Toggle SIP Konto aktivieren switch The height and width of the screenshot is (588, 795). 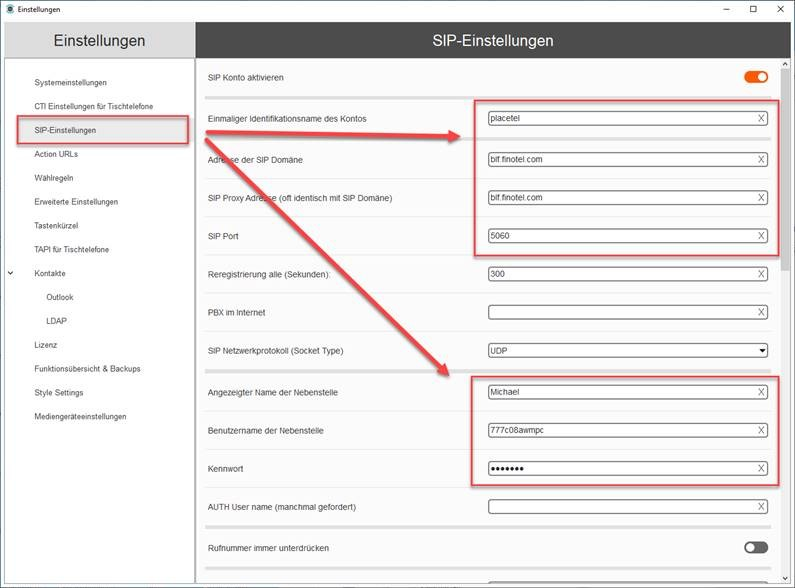(756, 77)
